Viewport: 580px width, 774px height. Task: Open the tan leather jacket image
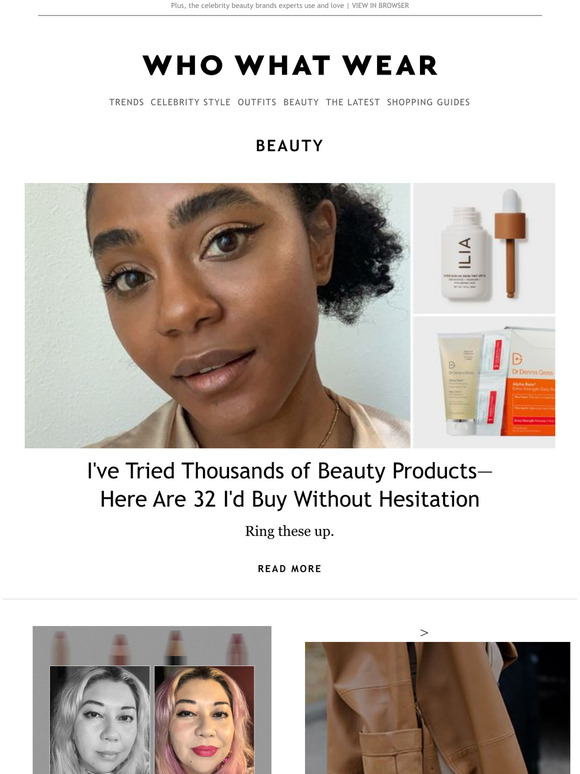coord(437,708)
